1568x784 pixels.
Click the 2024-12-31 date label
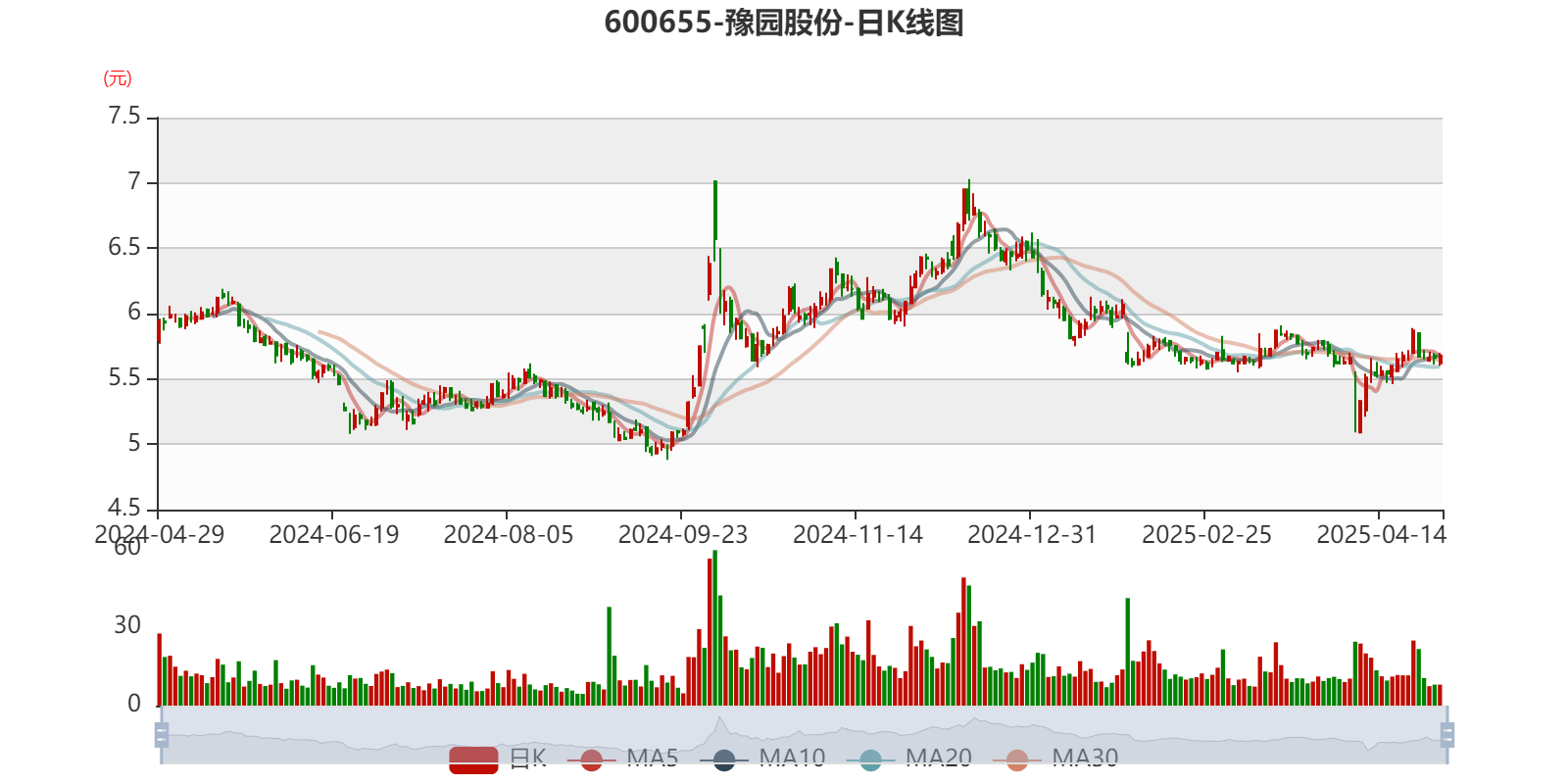point(1032,535)
